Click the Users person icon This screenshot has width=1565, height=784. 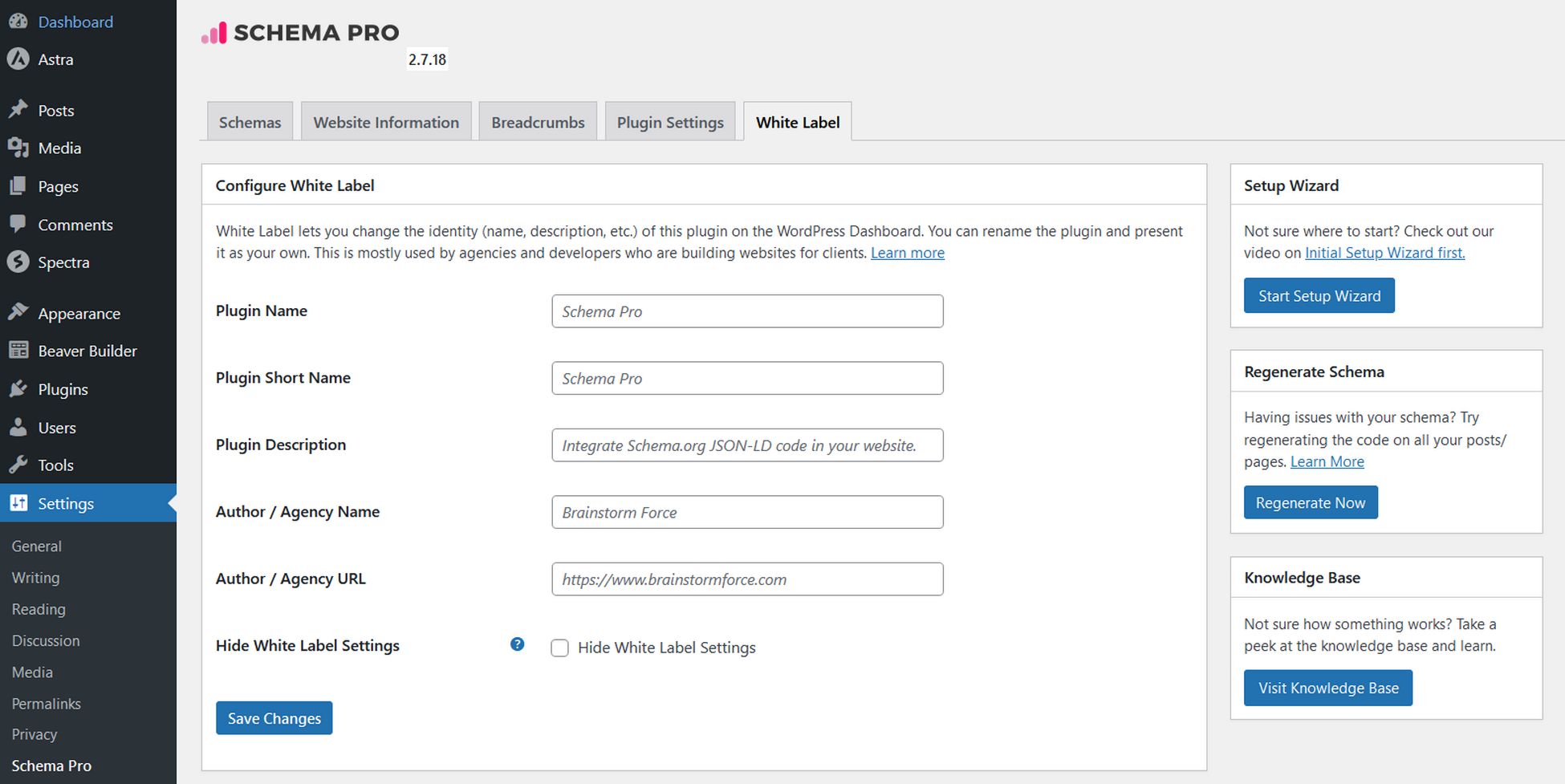(18, 428)
